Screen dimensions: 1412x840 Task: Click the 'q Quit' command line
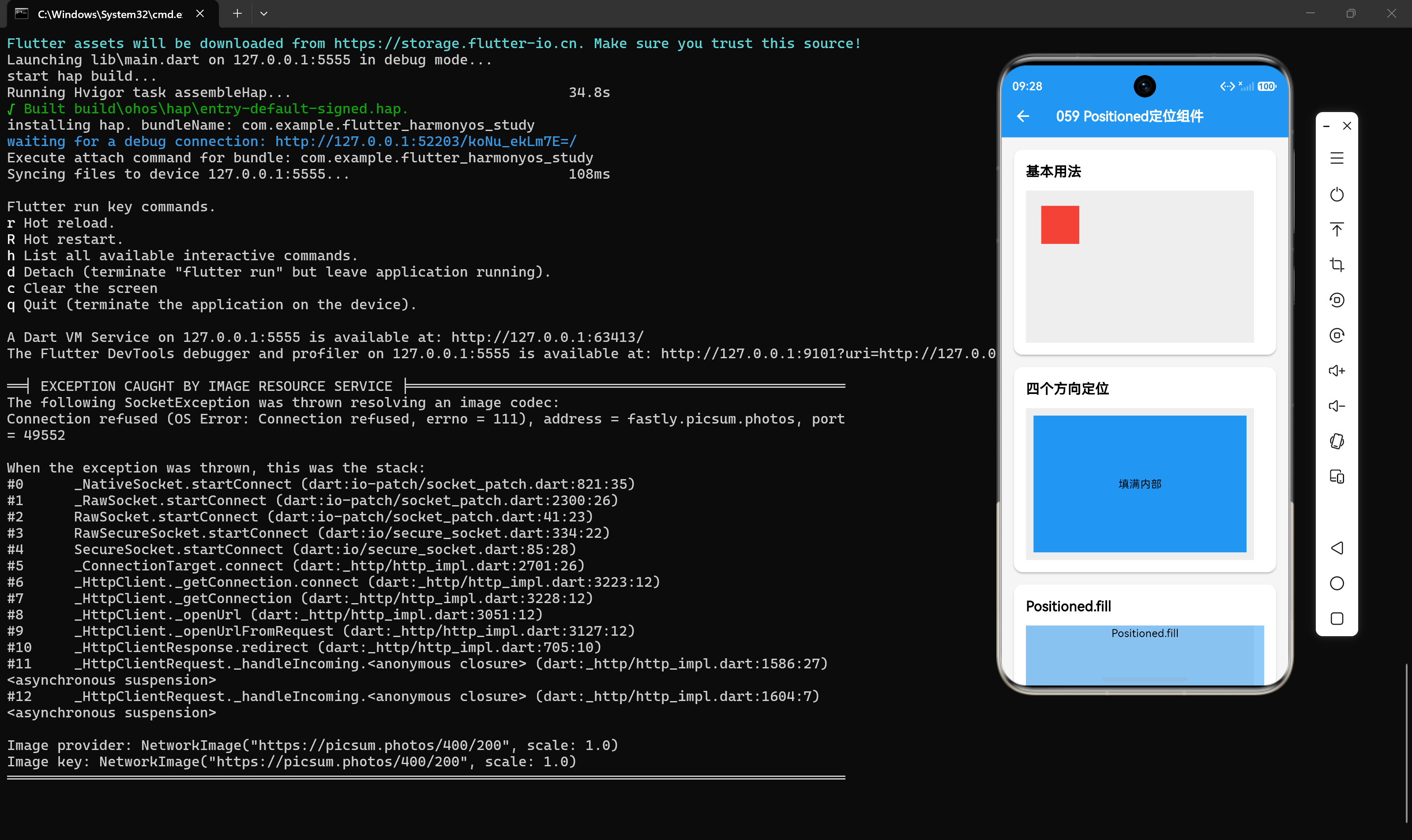click(212, 305)
